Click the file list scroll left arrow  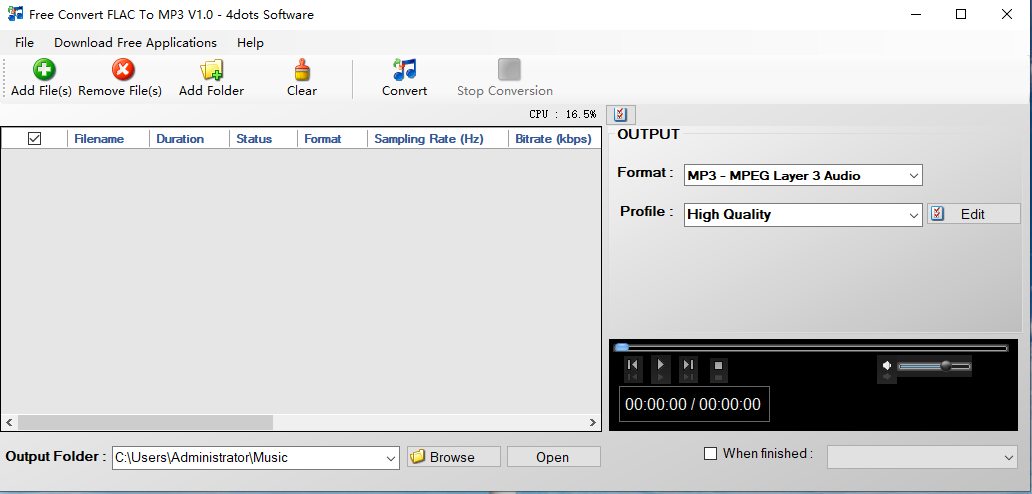9,422
